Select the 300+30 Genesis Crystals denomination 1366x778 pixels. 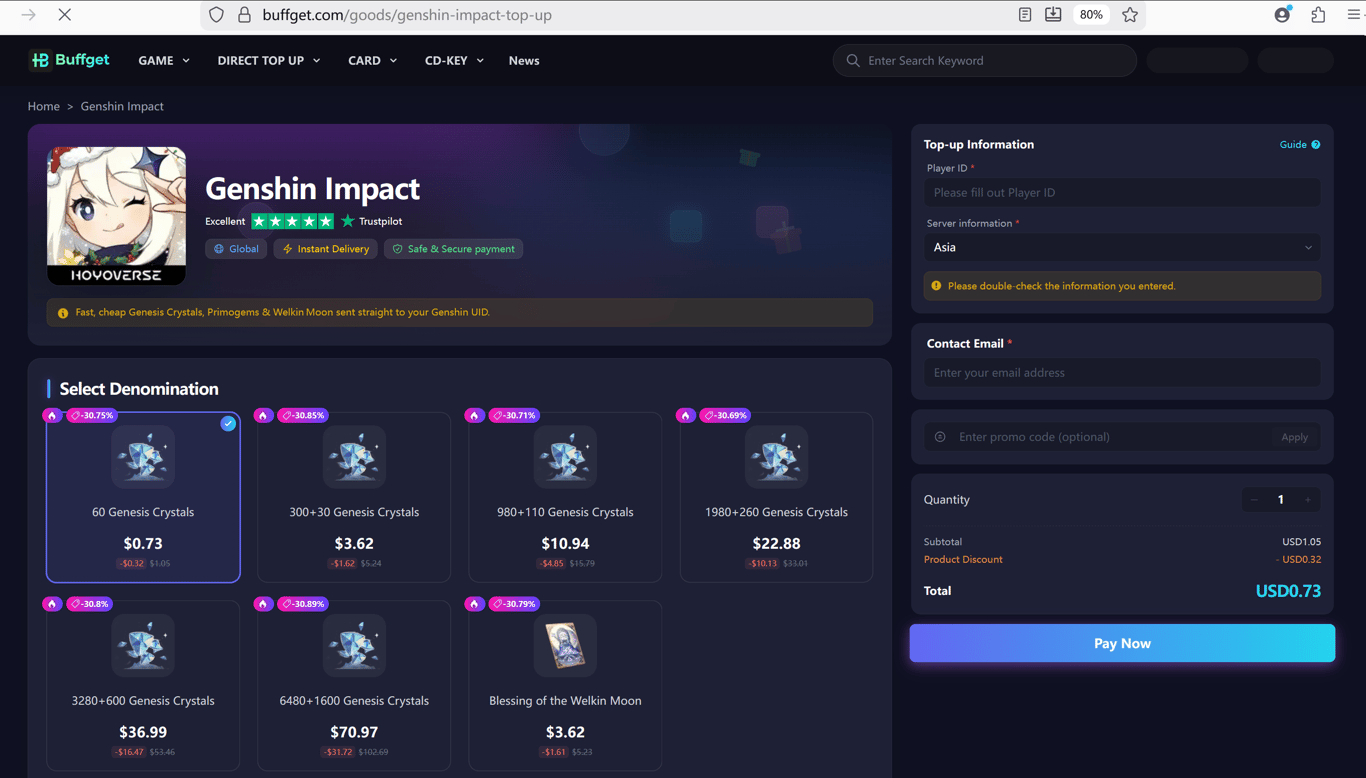354,497
